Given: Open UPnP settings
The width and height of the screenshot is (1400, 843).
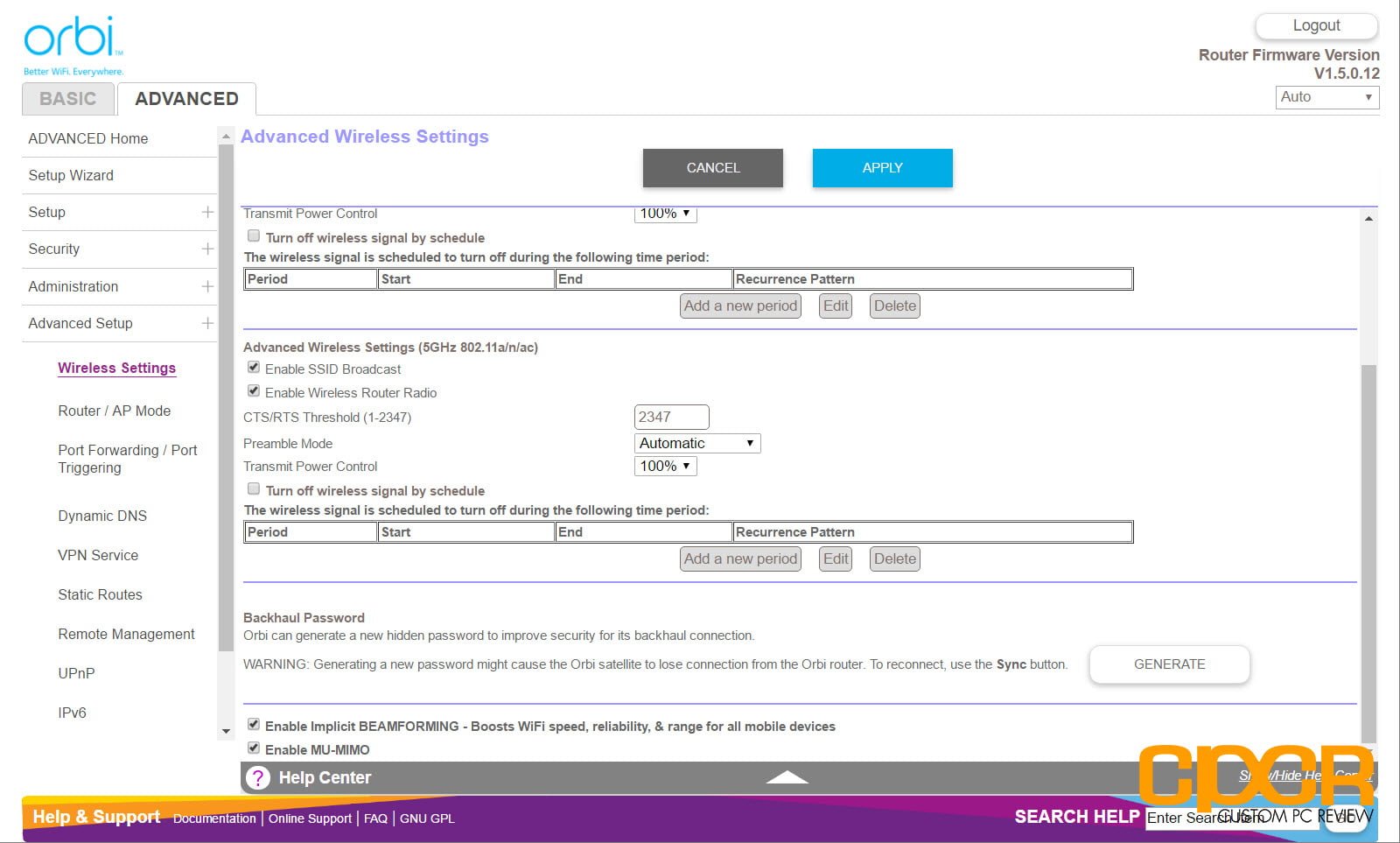Looking at the screenshot, I should click(76, 673).
